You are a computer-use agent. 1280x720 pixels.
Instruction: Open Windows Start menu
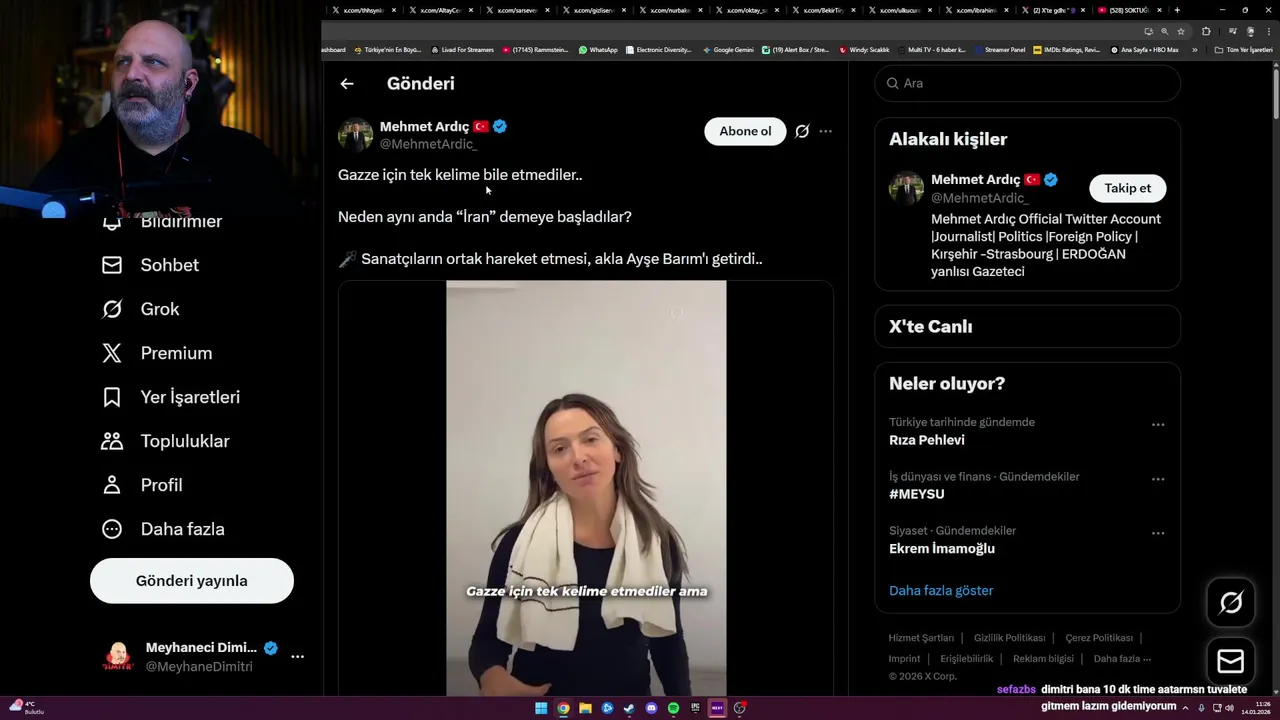point(541,708)
